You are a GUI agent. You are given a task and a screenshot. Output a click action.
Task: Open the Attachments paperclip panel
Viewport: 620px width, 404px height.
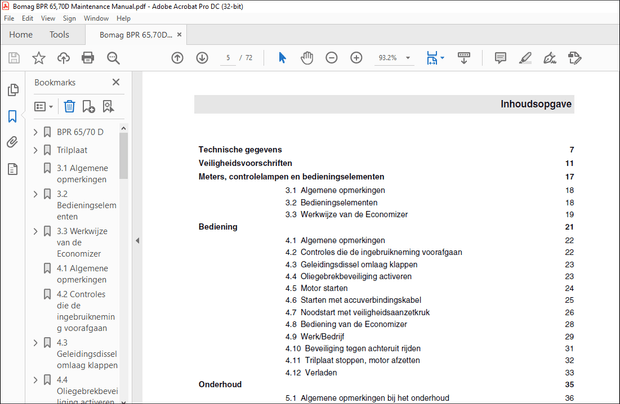click(x=12, y=142)
